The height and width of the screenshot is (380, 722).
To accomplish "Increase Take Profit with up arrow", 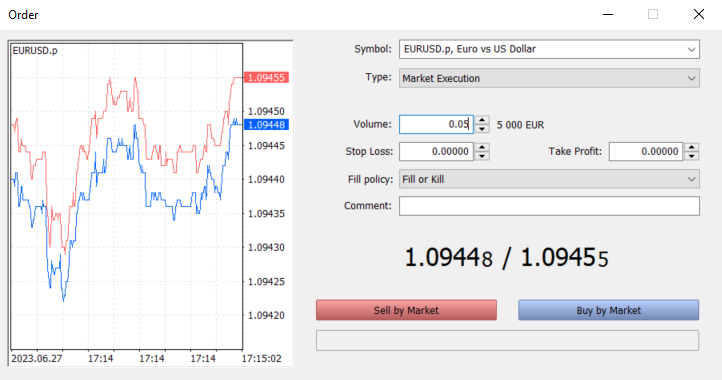I will pos(692,147).
